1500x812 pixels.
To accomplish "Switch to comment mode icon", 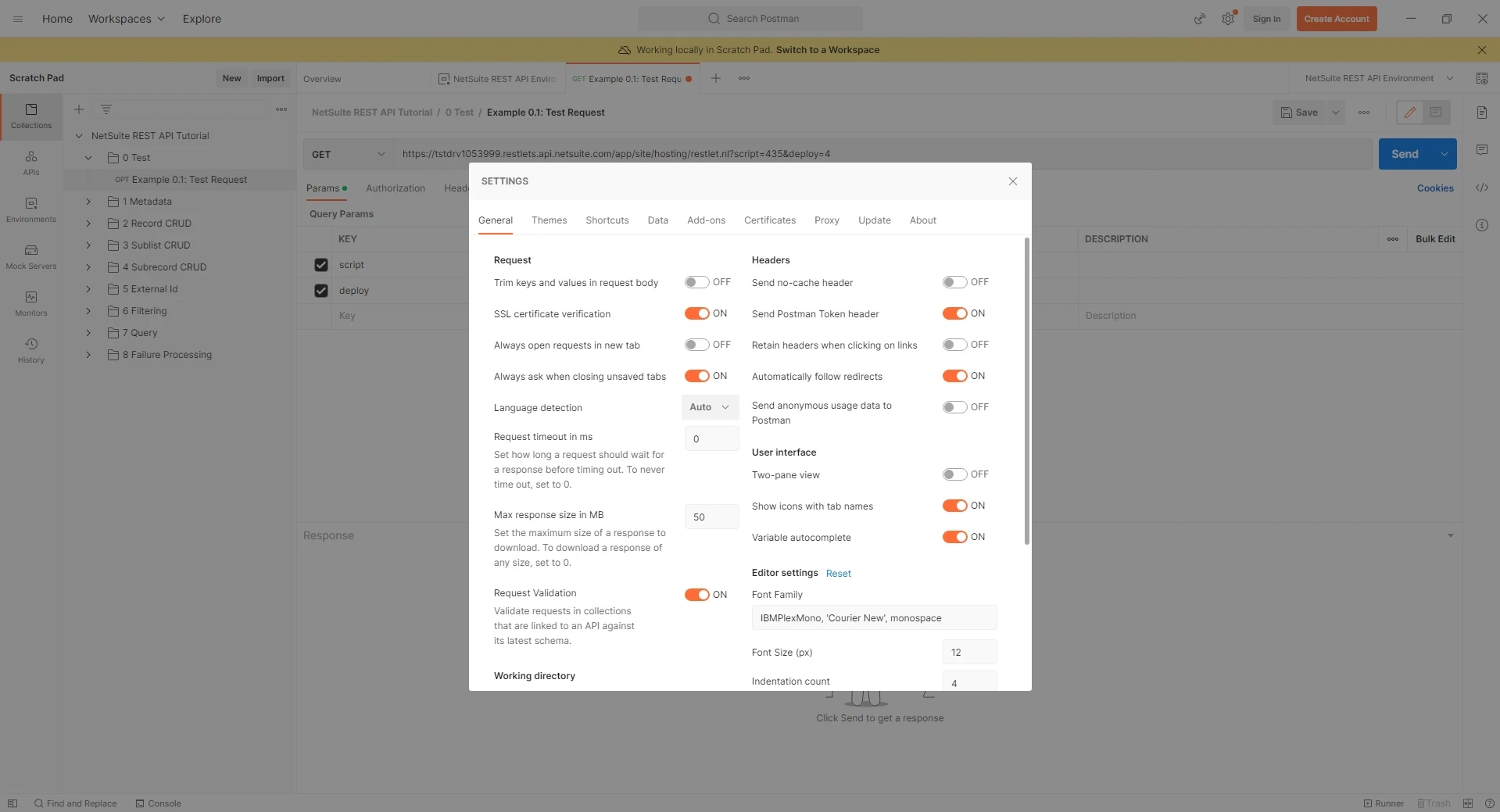I will click(x=1436, y=113).
